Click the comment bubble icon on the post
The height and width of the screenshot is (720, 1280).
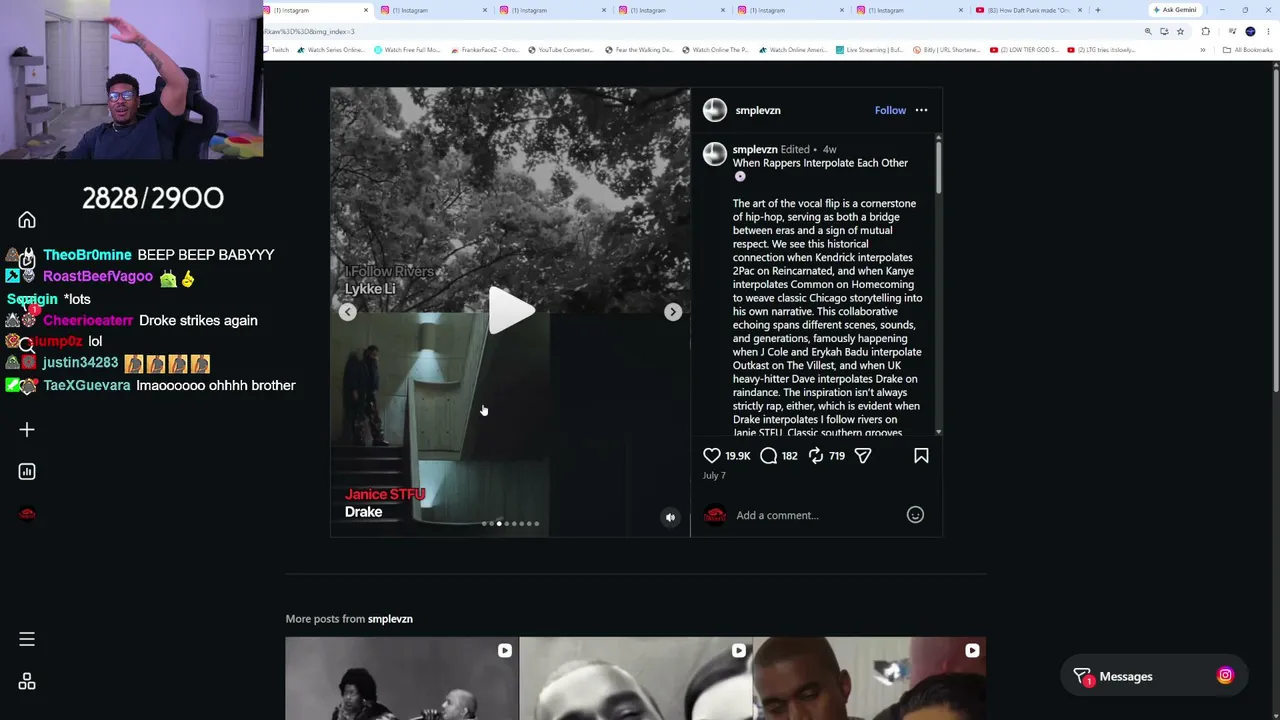[768, 456]
